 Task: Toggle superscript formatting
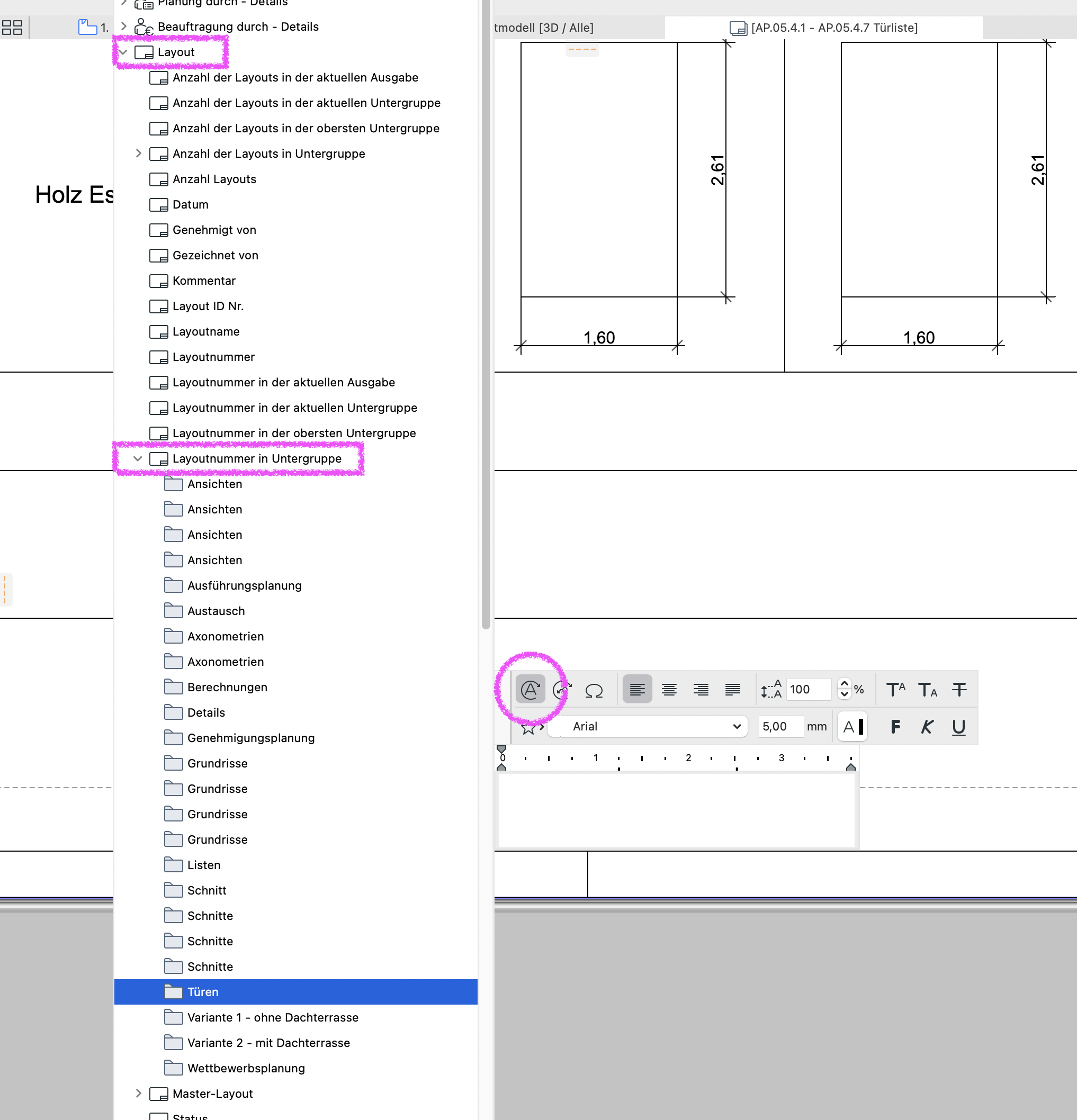895,690
